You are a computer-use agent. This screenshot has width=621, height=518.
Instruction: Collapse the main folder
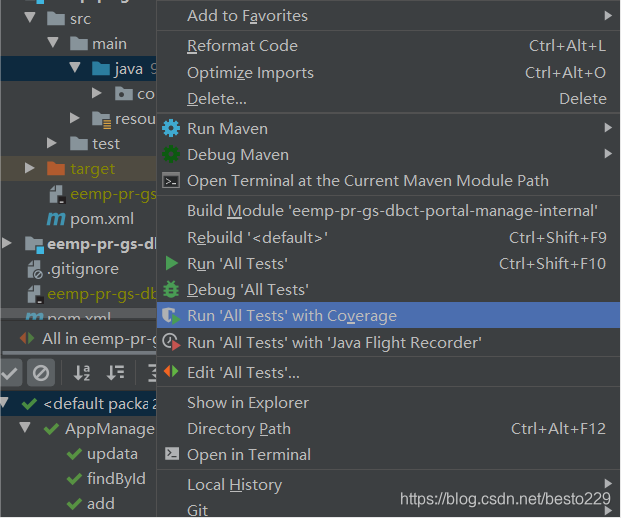tap(53, 42)
